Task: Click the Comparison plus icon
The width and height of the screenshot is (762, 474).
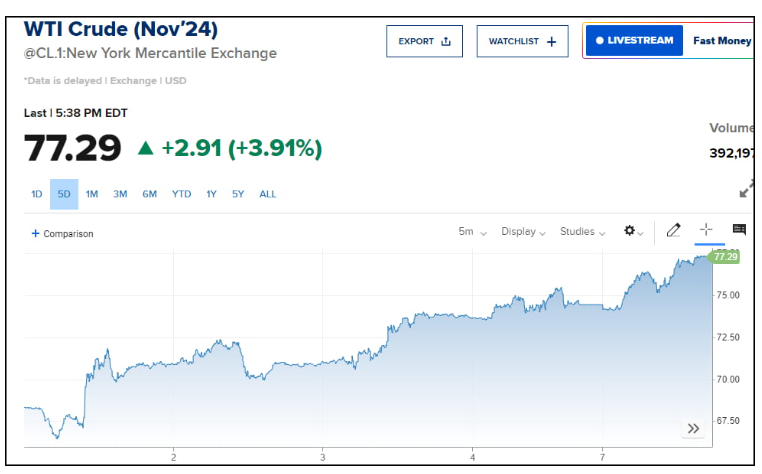Action: 36,234
